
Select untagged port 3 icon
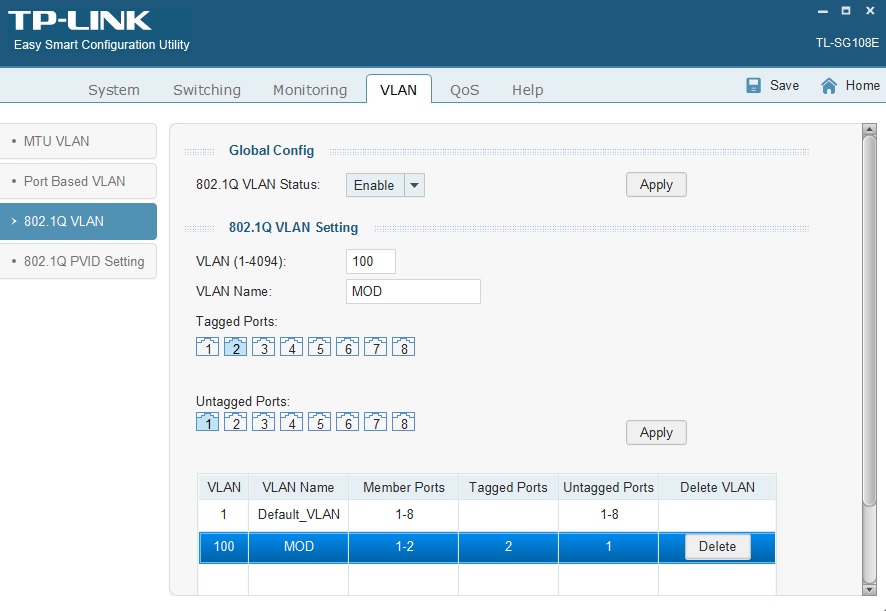click(263, 421)
